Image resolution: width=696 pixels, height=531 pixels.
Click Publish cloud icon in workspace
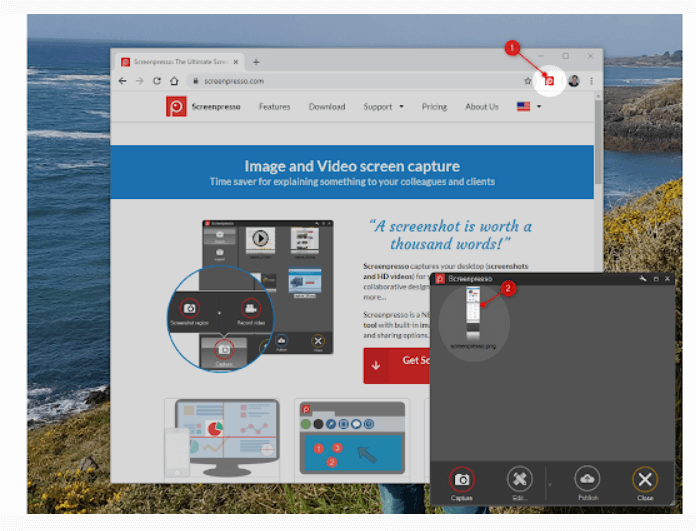[587, 483]
